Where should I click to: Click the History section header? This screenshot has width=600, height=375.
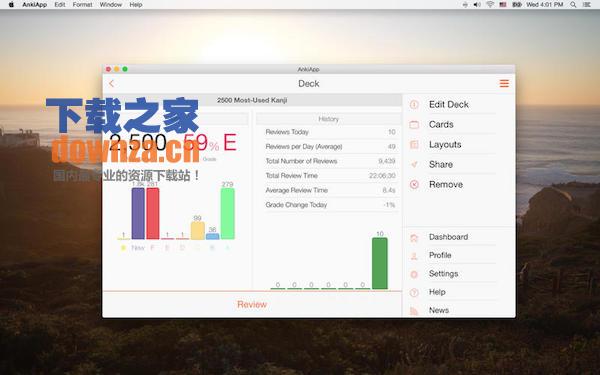pos(328,119)
